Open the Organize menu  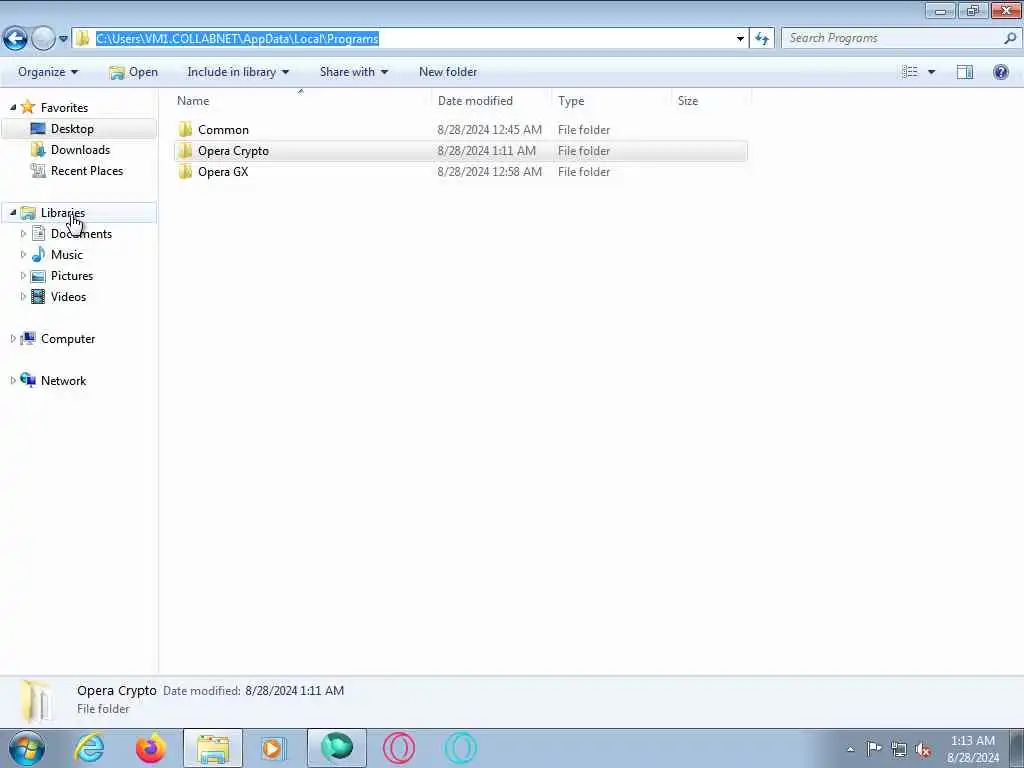tap(48, 72)
